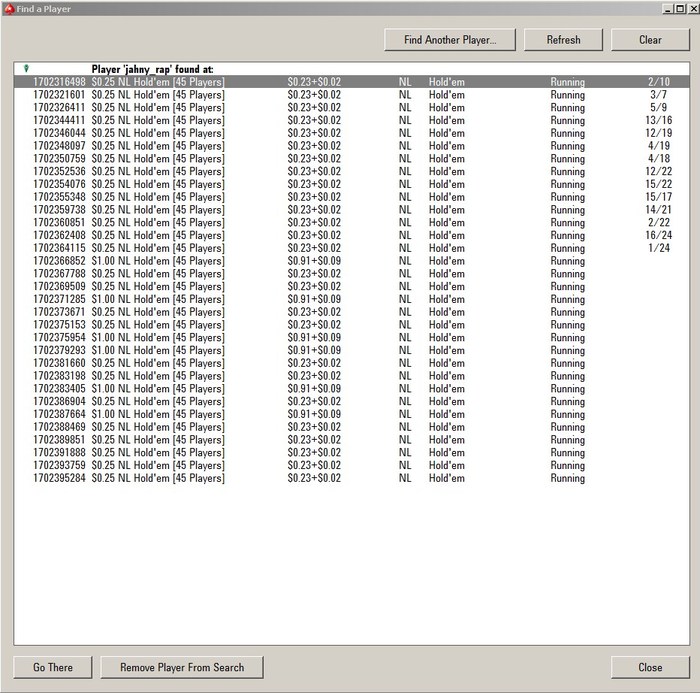
Task: Click the 13/16 position value
Action: (x=658, y=120)
